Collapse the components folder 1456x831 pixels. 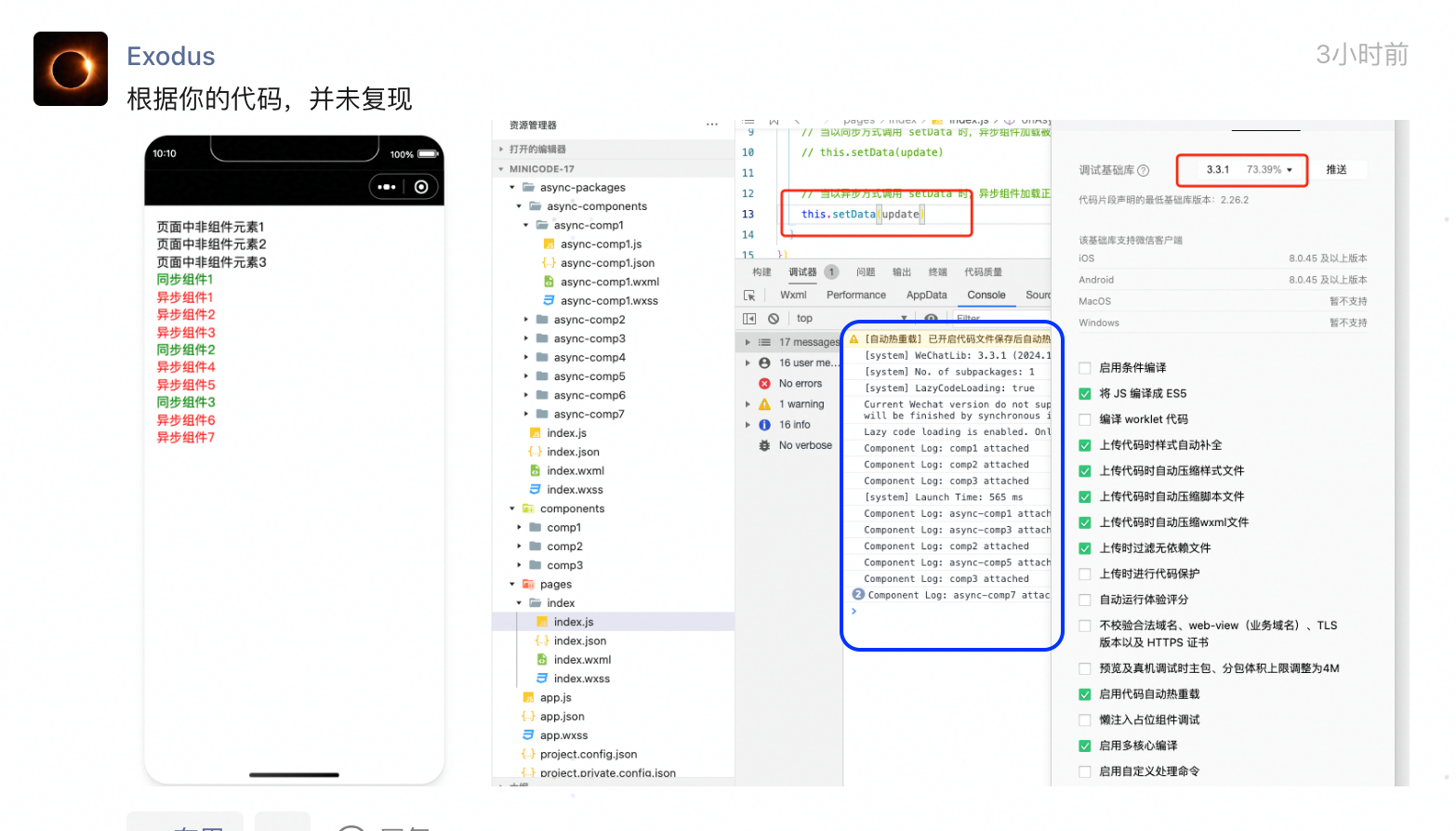512,509
